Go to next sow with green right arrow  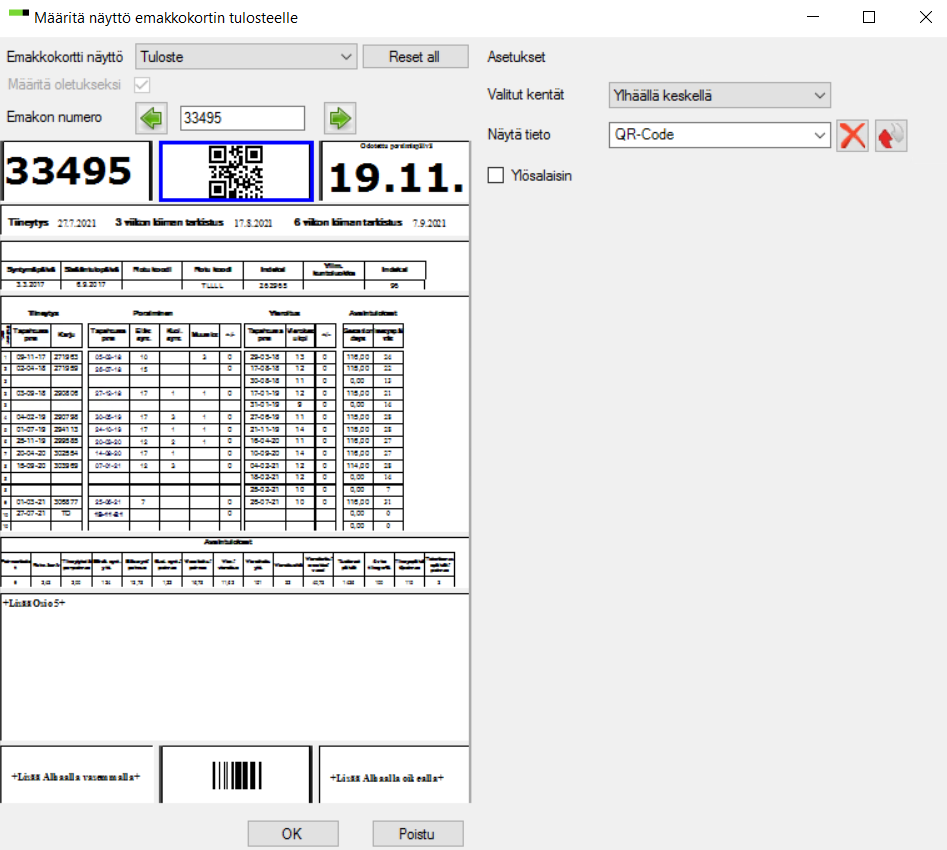[340, 118]
